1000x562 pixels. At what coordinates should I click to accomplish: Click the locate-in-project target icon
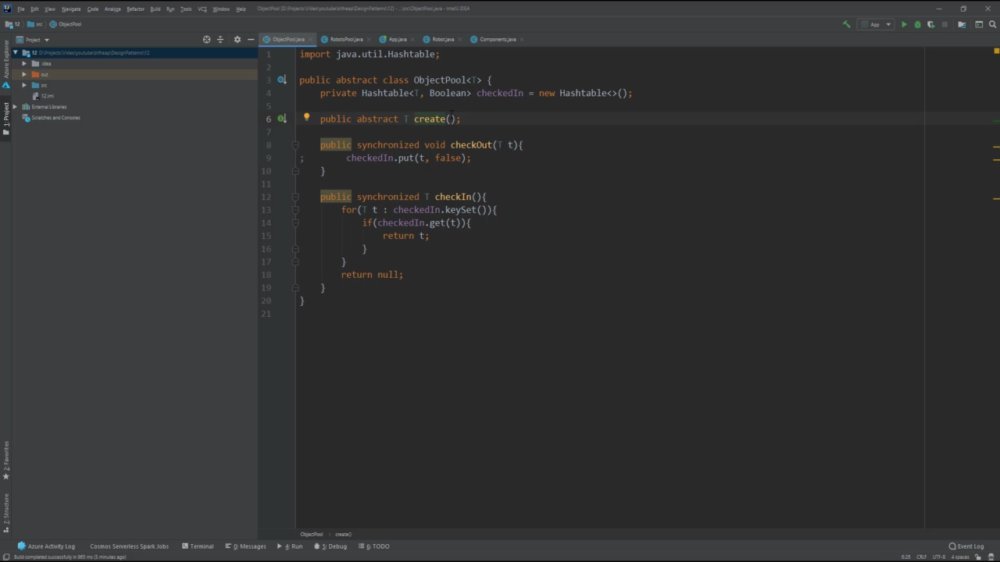coord(207,40)
